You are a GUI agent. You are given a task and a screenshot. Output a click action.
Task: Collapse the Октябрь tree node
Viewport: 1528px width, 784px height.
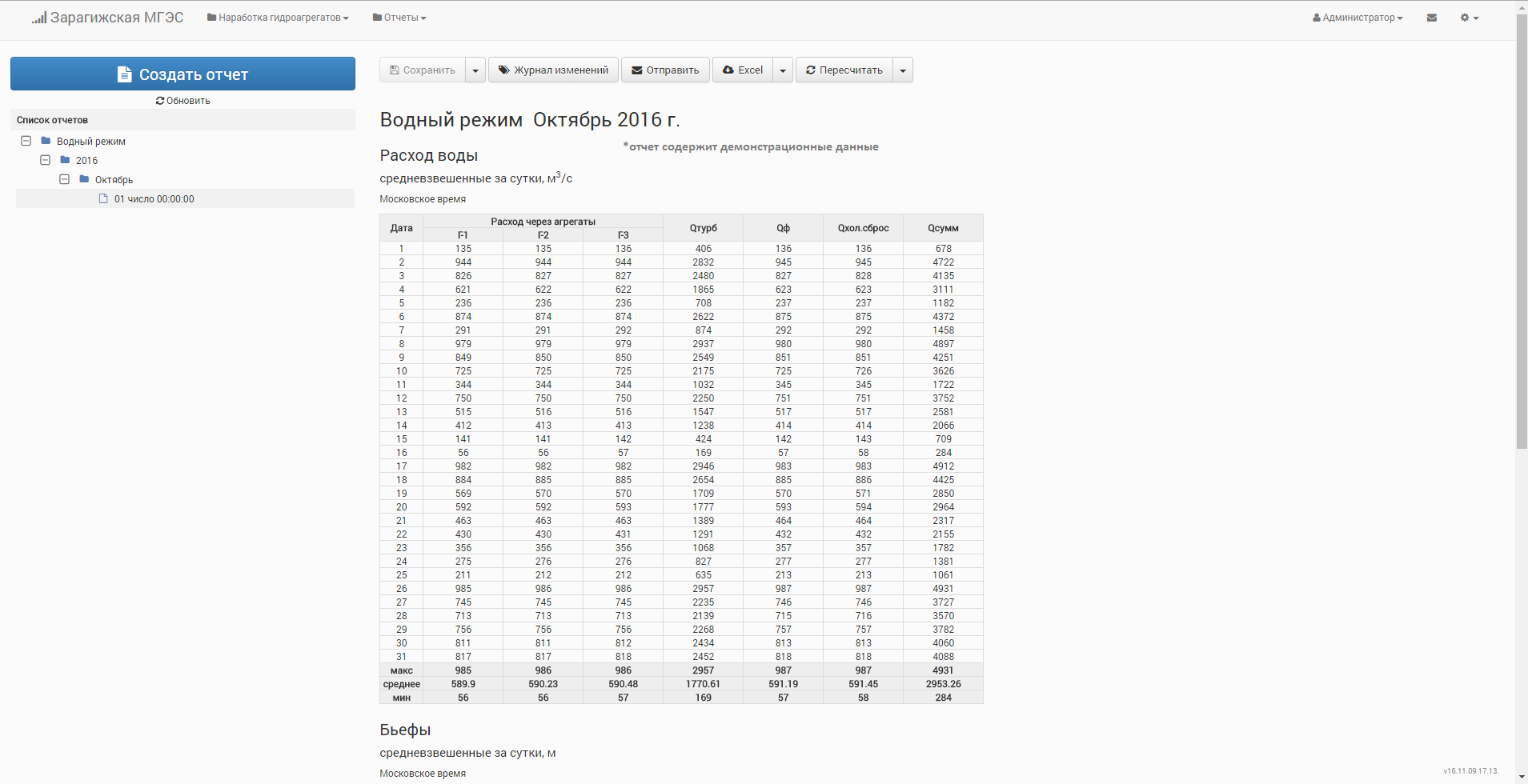(x=64, y=179)
